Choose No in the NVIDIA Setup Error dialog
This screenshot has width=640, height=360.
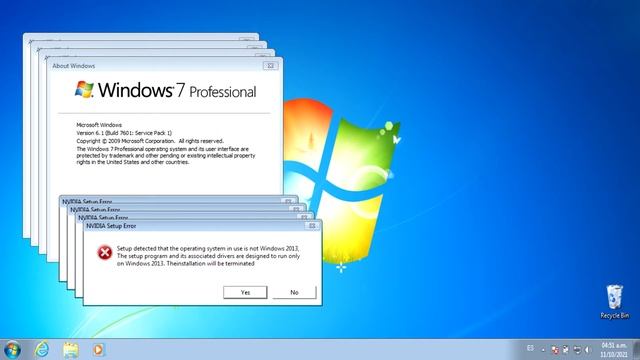(294, 292)
